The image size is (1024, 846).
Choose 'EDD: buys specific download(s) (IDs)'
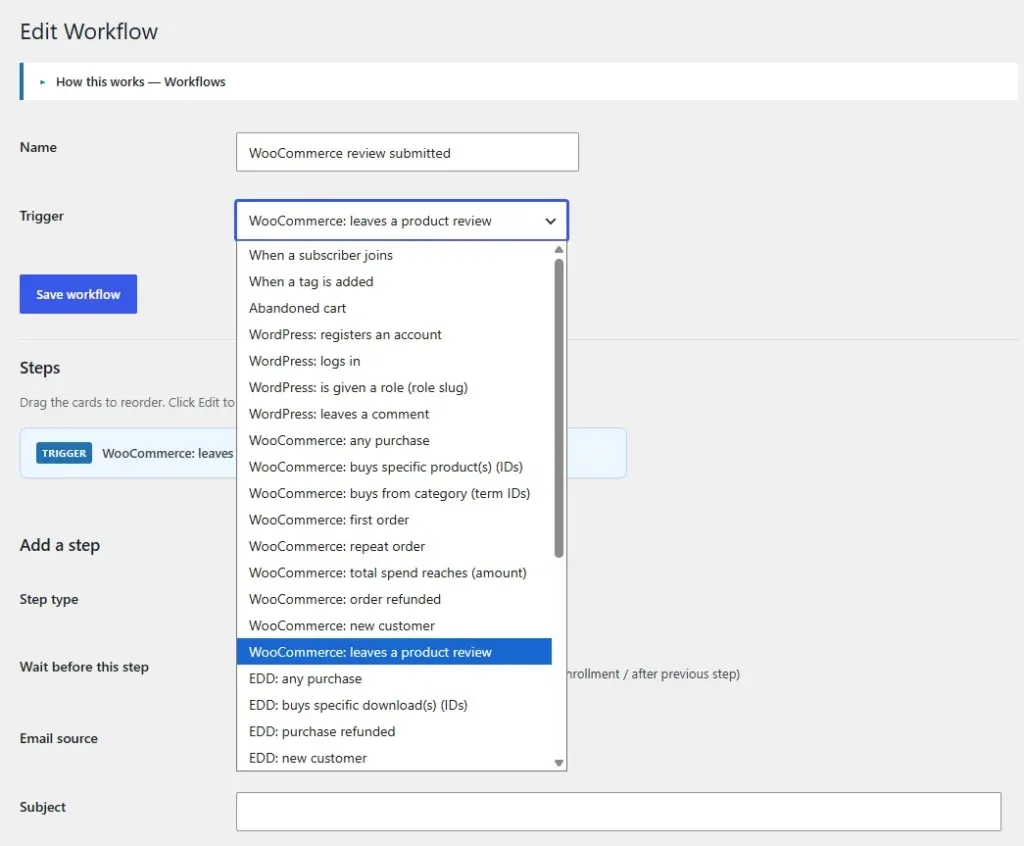pyautogui.click(x=394, y=705)
